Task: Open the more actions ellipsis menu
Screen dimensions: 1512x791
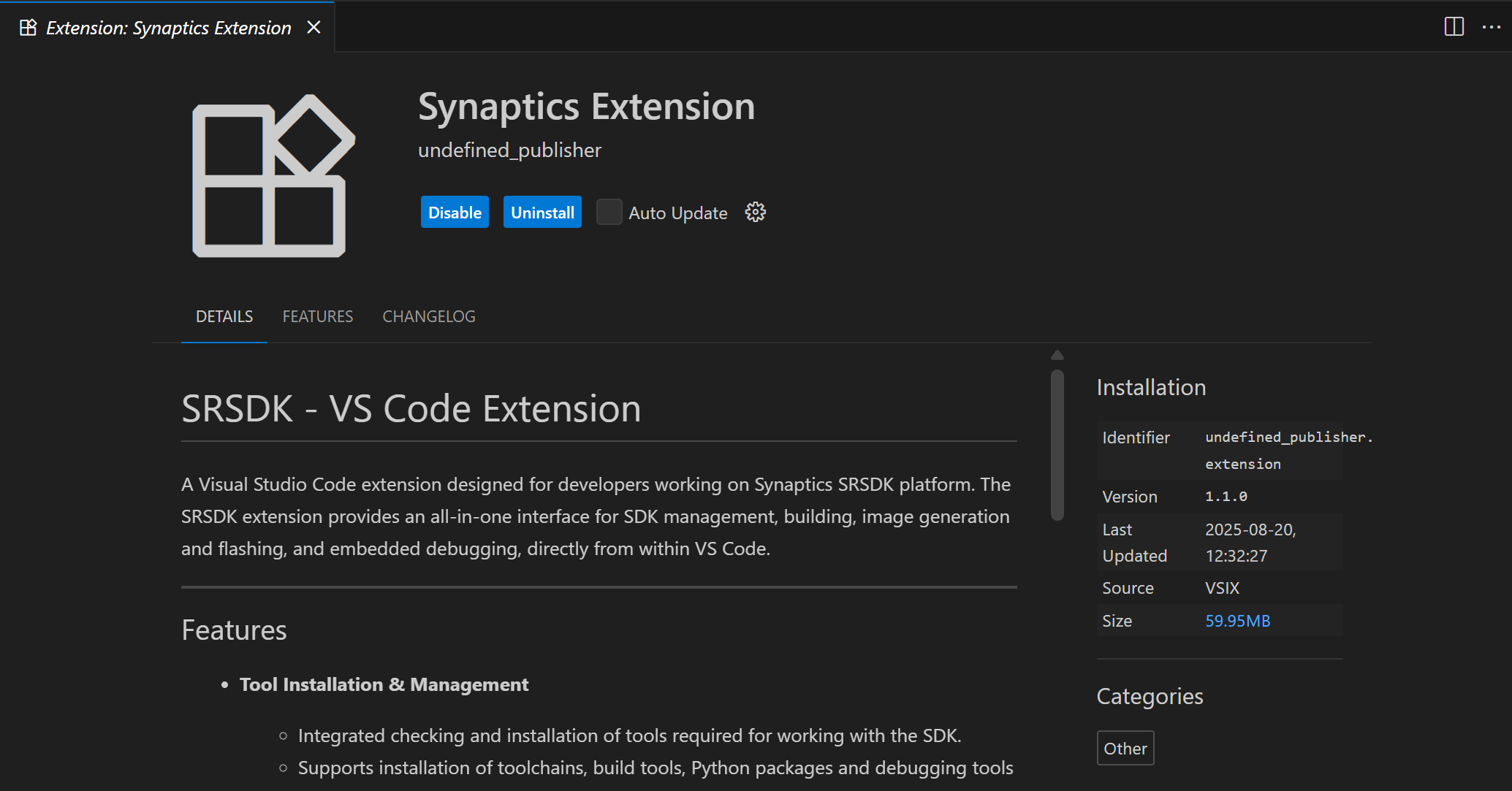Action: point(1491,27)
